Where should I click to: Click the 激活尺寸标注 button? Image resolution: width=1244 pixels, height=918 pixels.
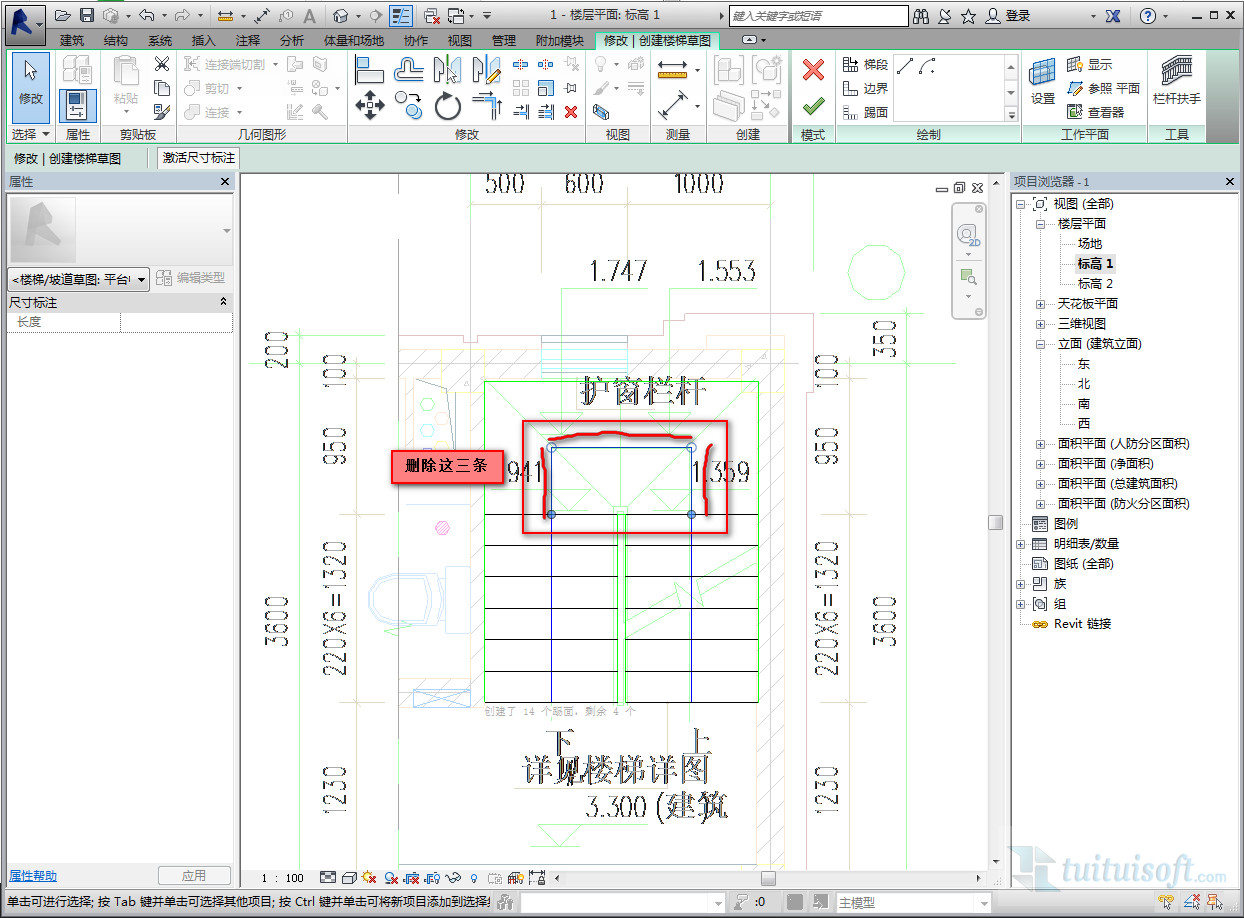click(x=198, y=158)
